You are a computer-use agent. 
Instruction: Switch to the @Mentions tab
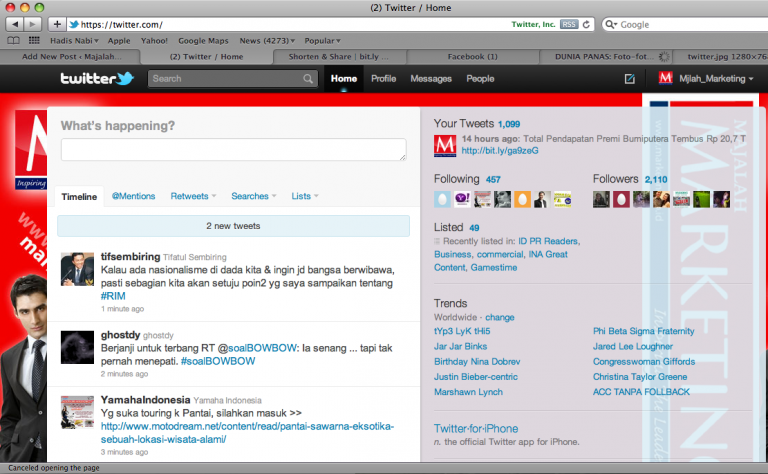pyautogui.click(x=133, y=196)
